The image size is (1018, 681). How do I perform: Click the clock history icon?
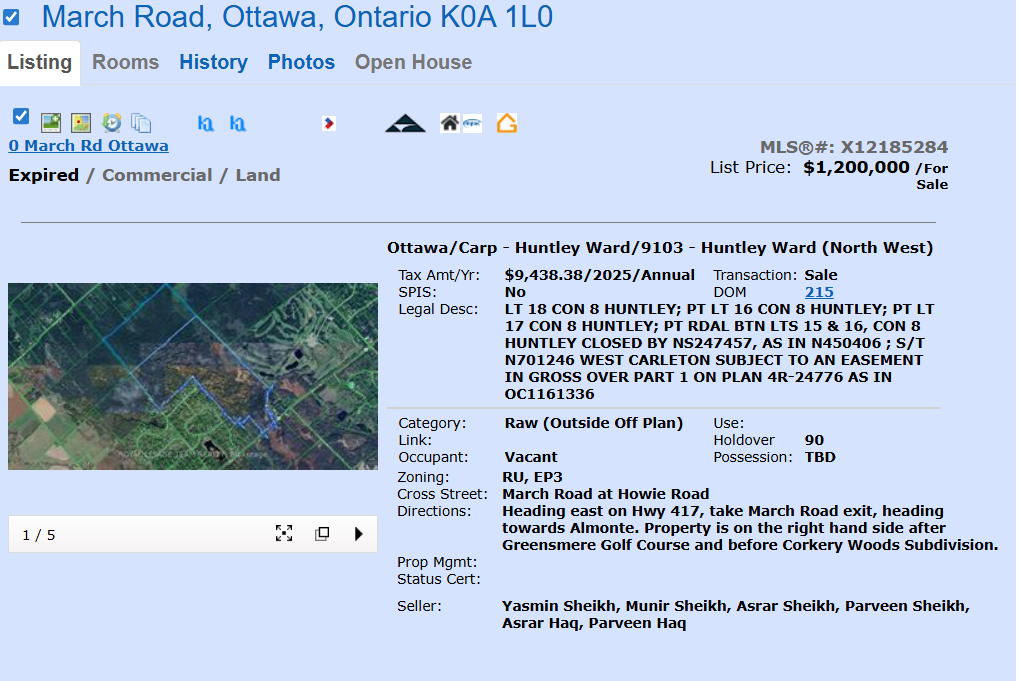(x=112, y=123)
